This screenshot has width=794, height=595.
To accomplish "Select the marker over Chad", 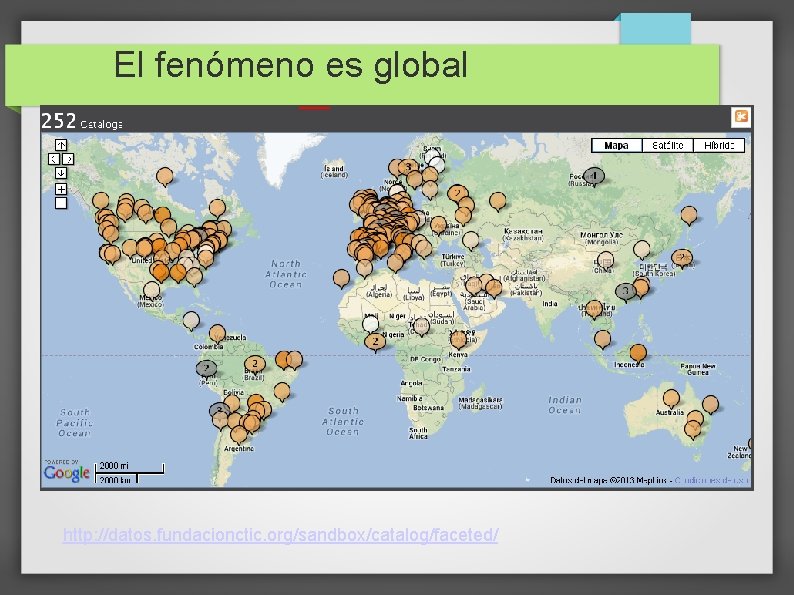I will [421, 327].
